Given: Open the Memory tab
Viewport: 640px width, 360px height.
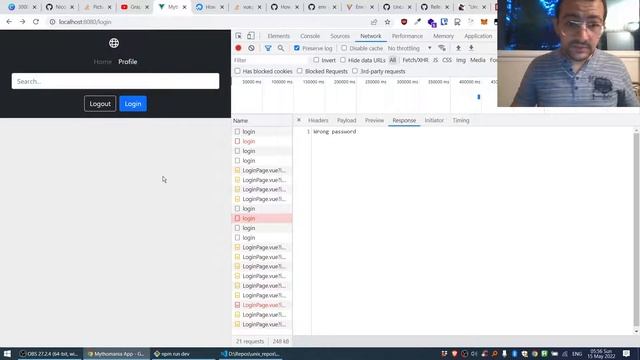Looking at the screenshot, I should (x=443, y=36).
